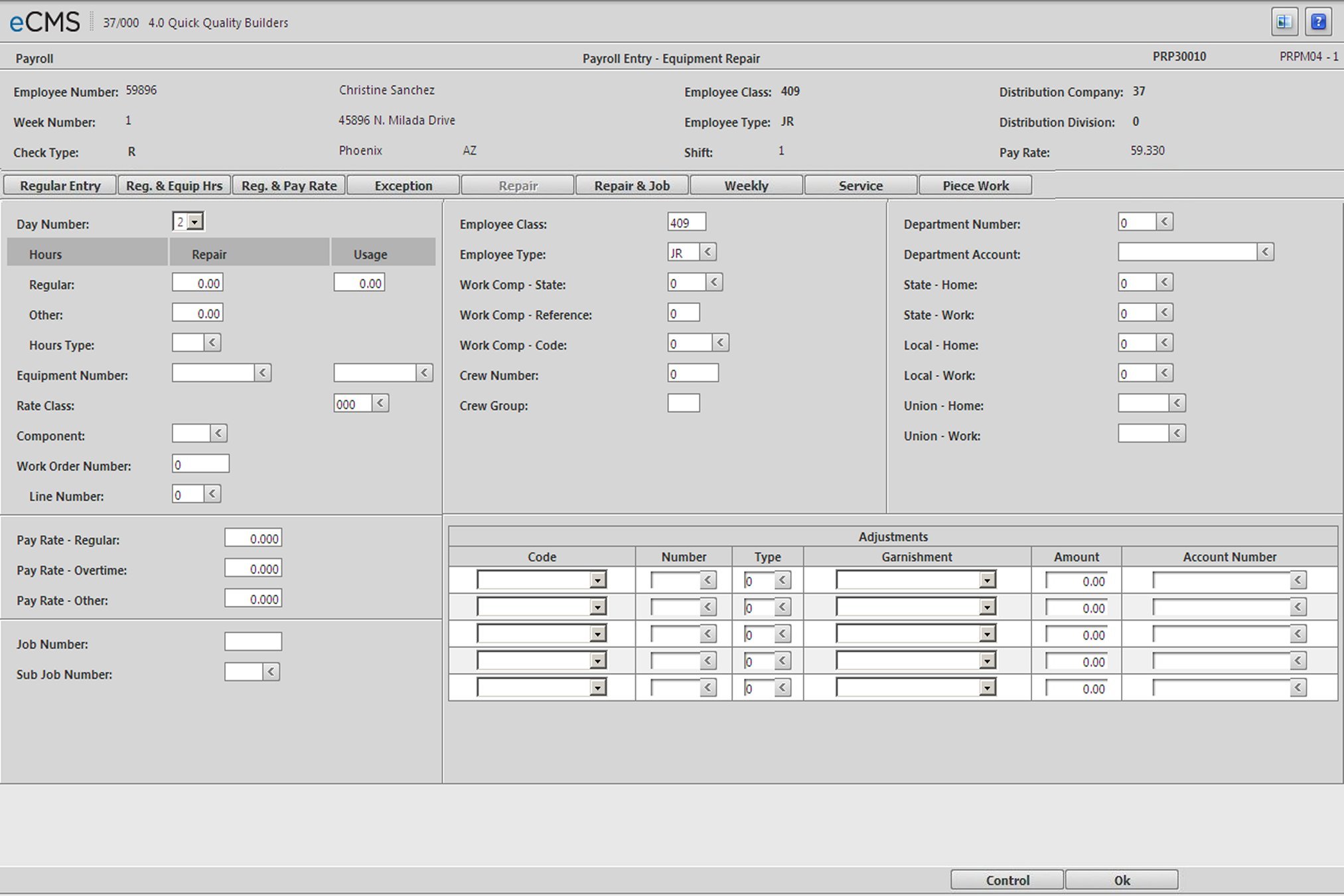Open lookup for State - Work

click(x=1165, y=313)
